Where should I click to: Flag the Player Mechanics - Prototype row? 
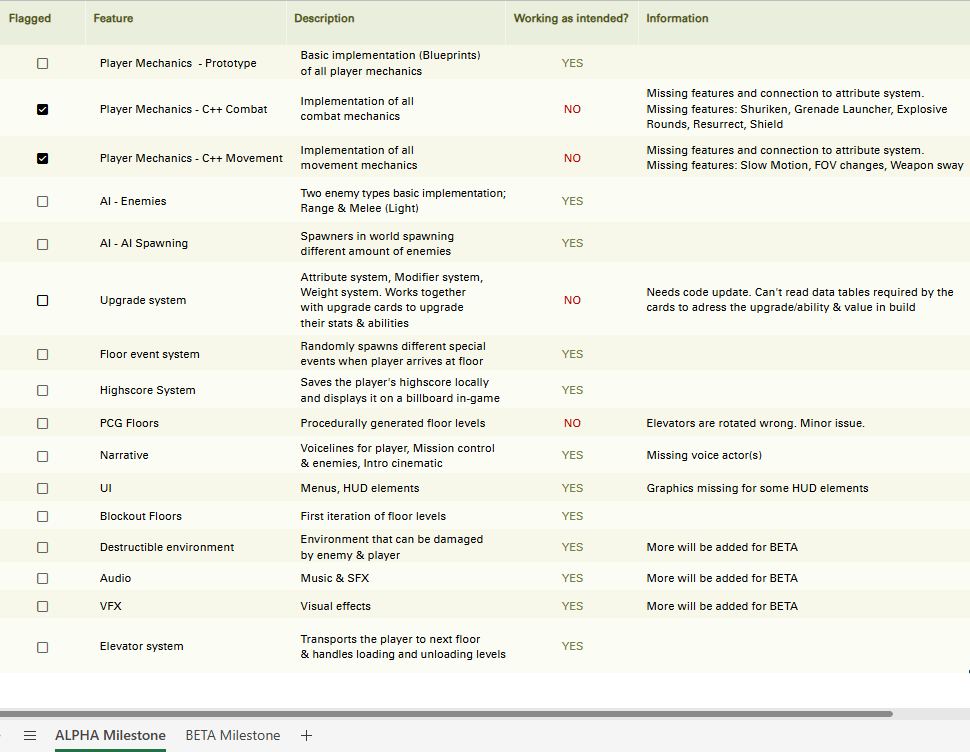pos(42,63)
